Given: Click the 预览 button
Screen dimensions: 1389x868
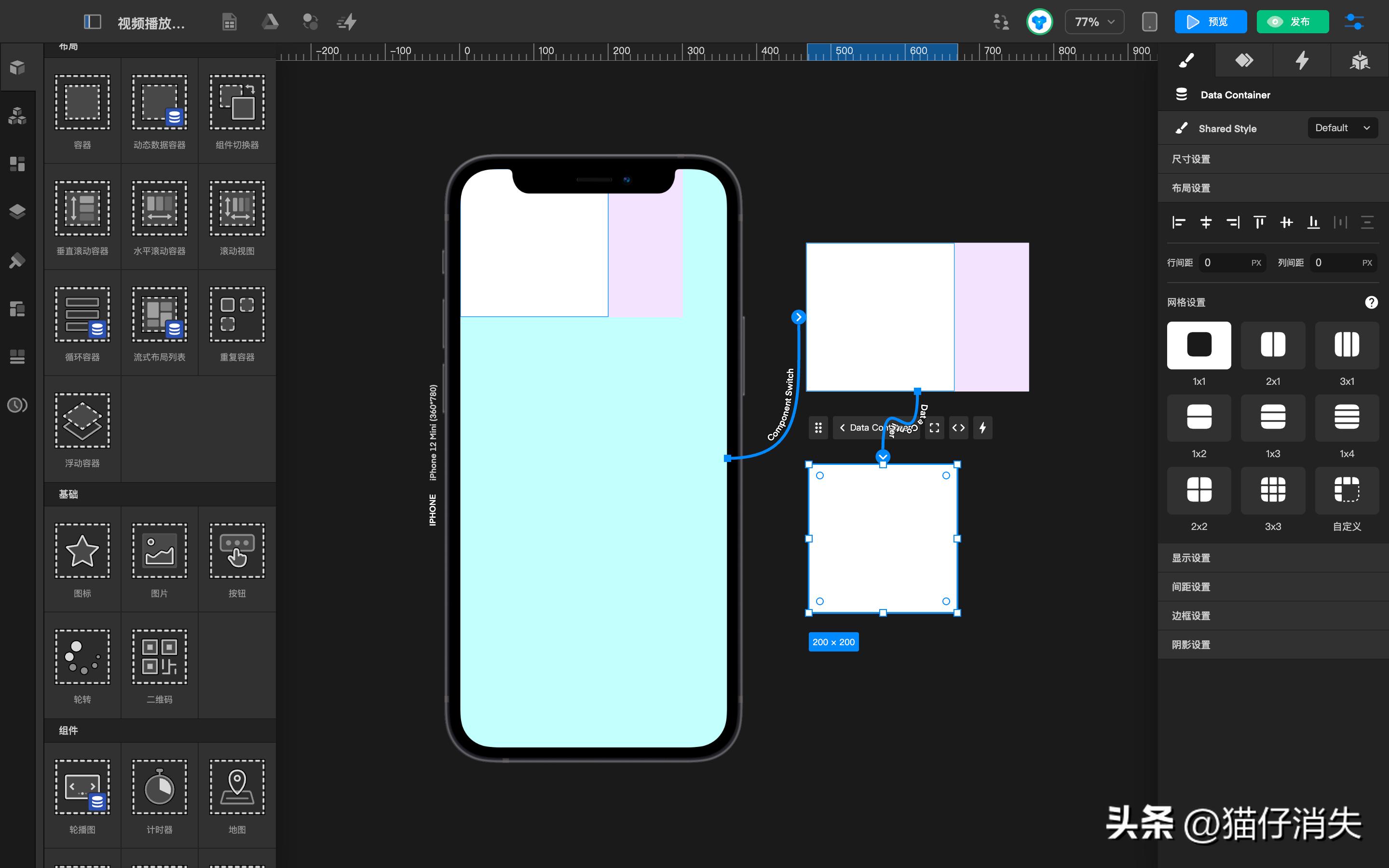Looking at the screenshot, I should [1210, 21].
